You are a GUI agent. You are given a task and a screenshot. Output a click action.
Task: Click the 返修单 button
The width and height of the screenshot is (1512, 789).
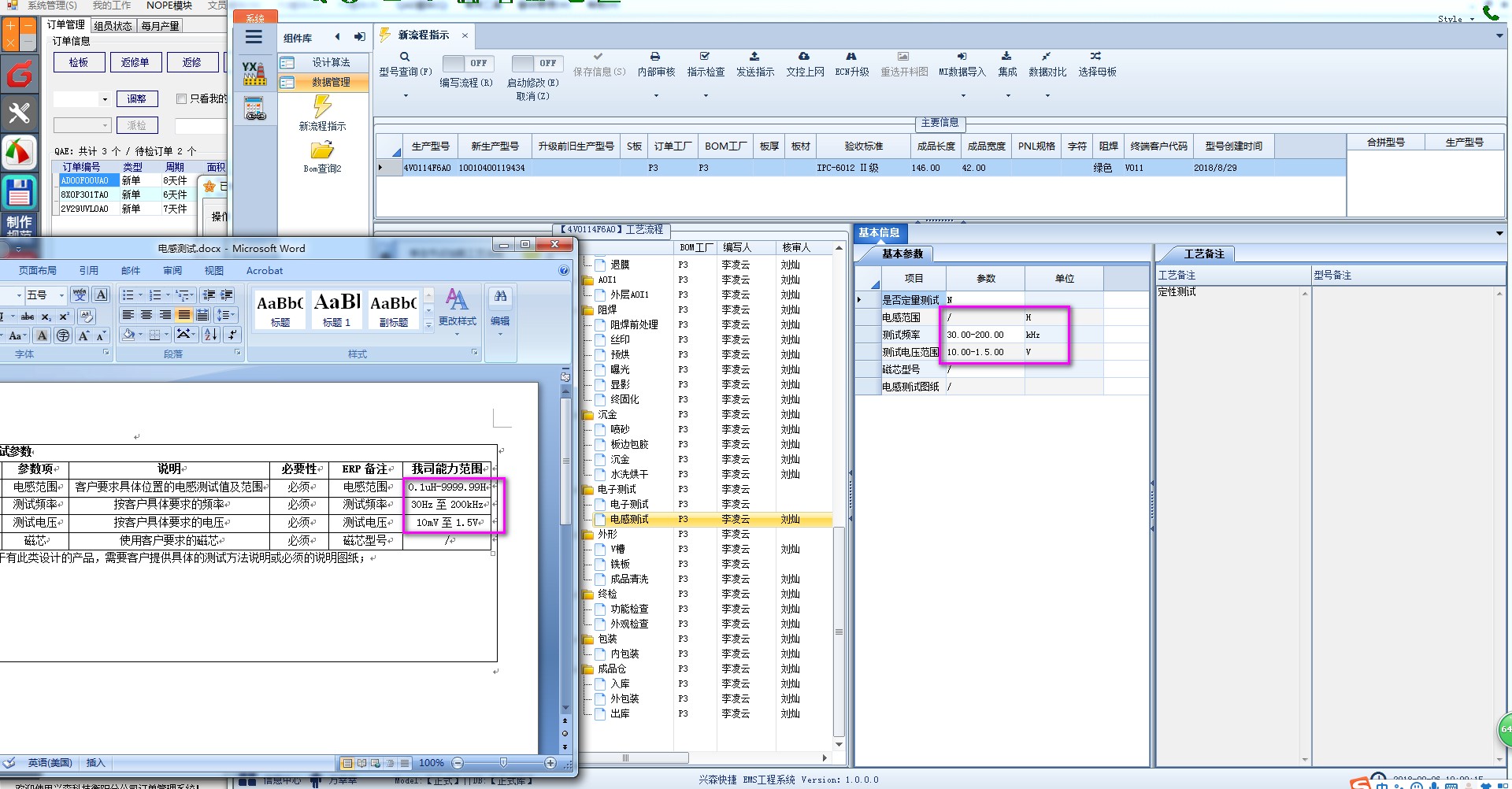pos(135,62)
